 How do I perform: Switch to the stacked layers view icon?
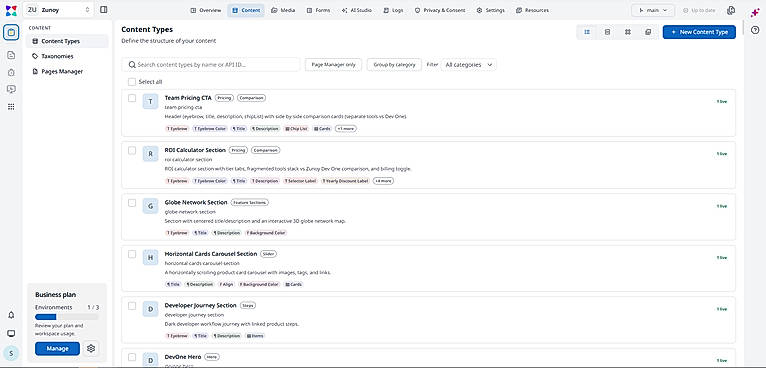(x=648, y=32)
